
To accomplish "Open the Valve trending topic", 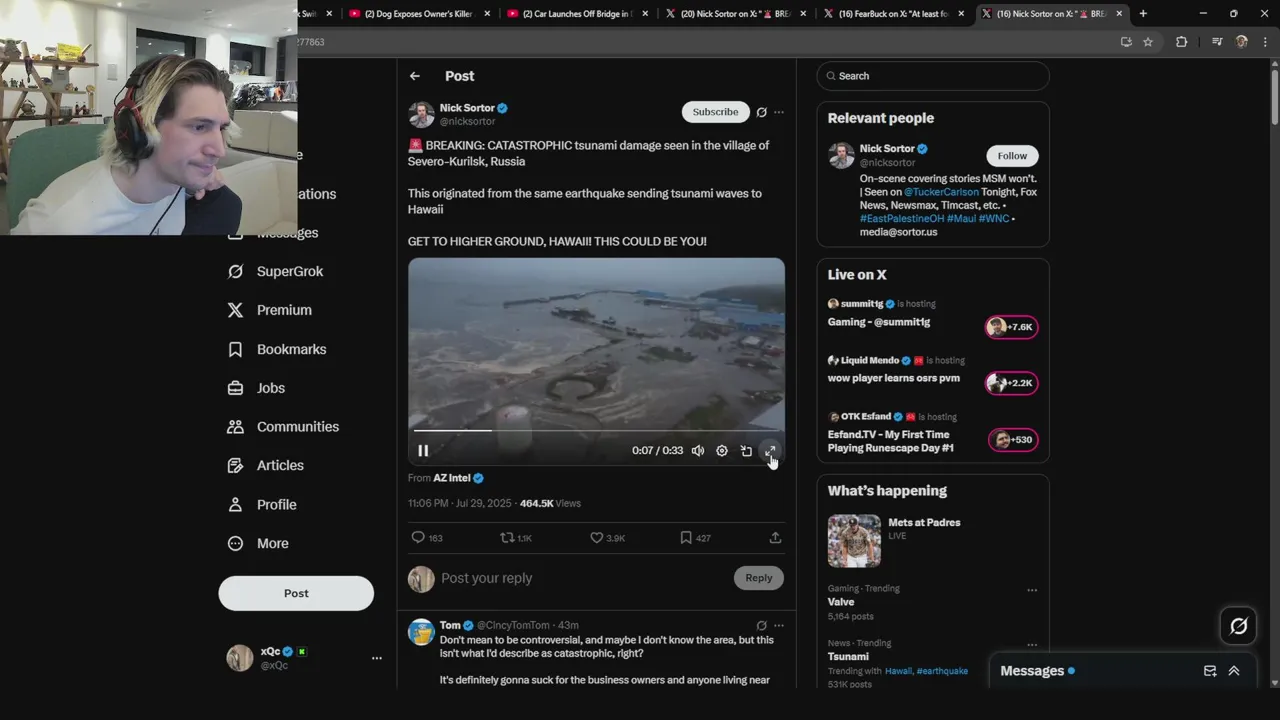I will point(841,602).
